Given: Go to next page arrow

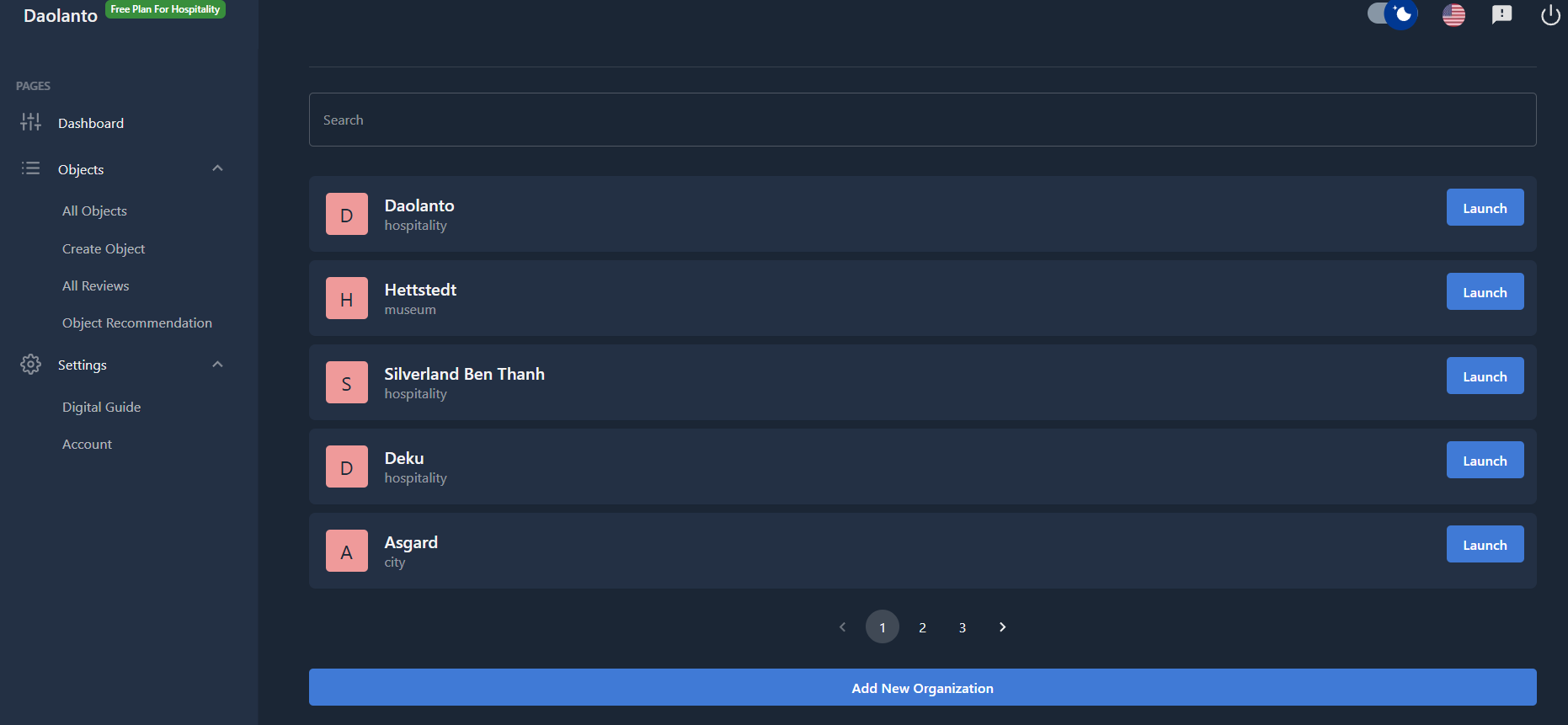Looking at the screenshot, I should point(1002,627).
